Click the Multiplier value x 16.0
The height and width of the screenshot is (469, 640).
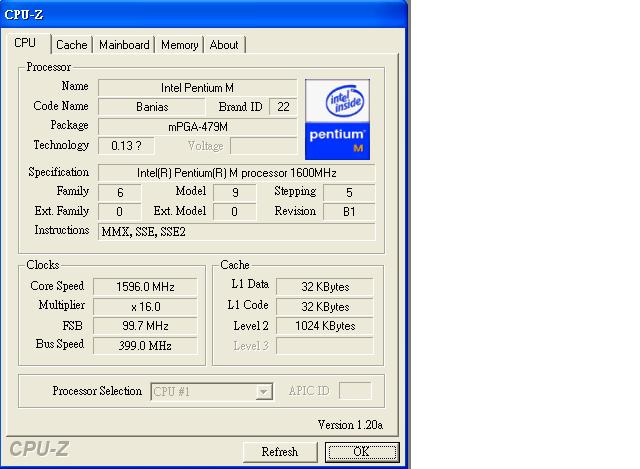click(x=145, y=307)
